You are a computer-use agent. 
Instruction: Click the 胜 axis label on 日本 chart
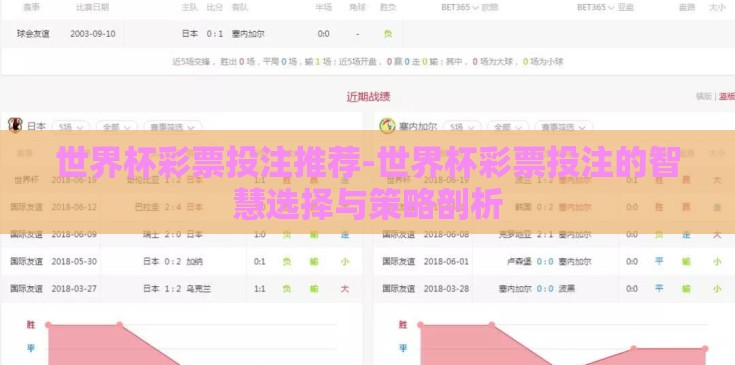(x=30, y=325)
